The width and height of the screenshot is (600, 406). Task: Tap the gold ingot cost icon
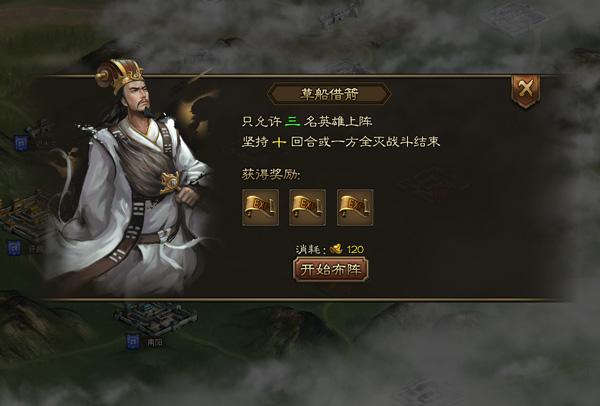pos(337,249)
